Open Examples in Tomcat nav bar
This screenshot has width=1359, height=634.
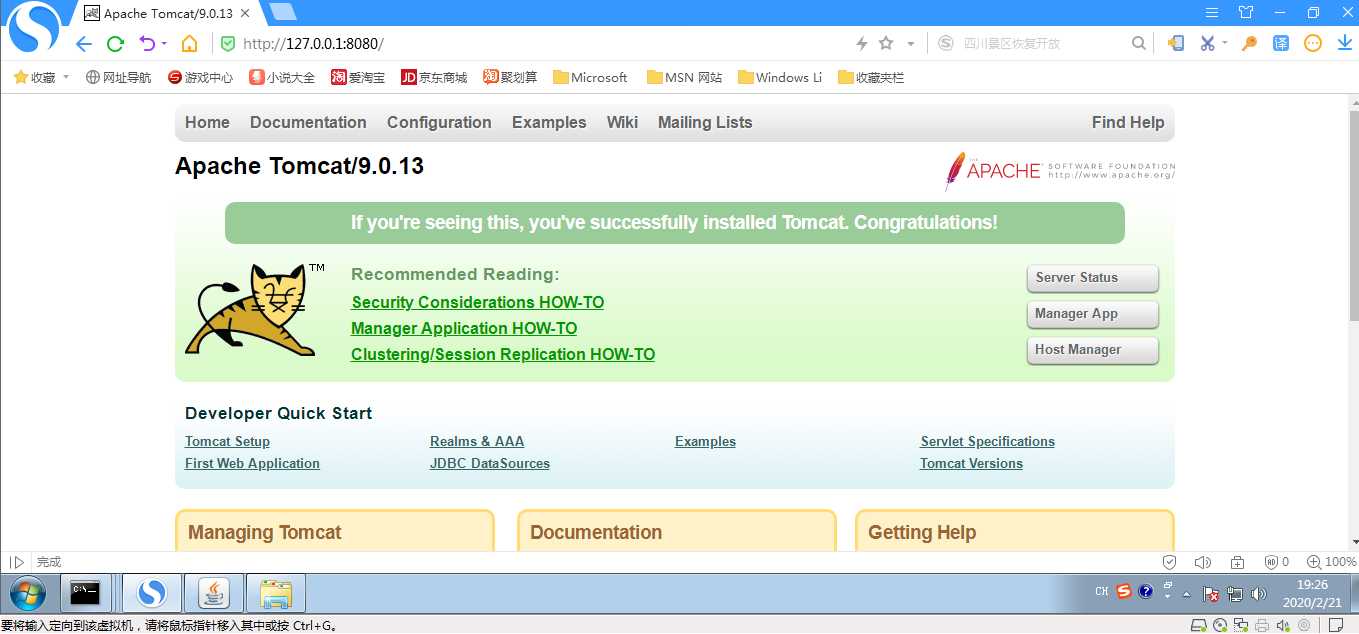click(x=549, y=122)
